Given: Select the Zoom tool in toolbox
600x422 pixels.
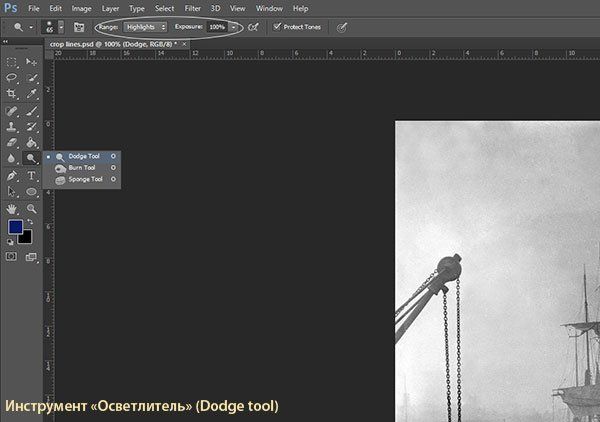Looking at the screenshot, I should click(x=31, y=209).
